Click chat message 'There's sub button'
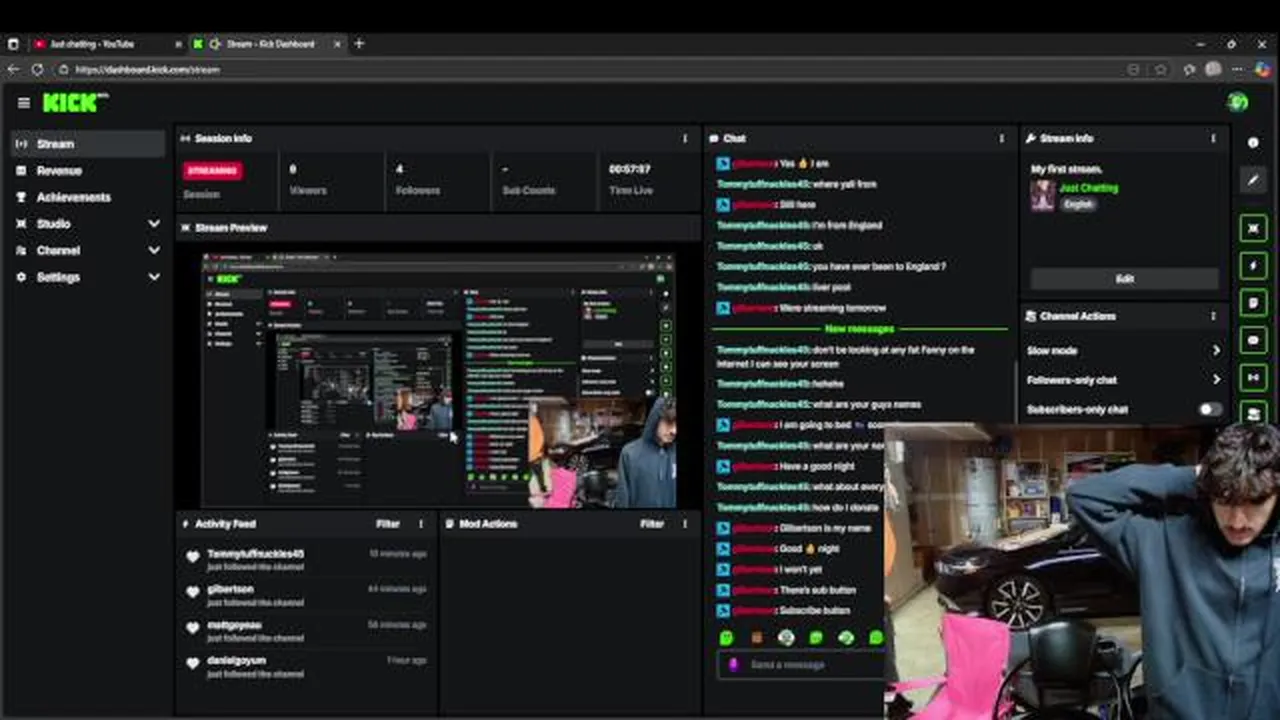1280x720 pixels. (817, 590)
